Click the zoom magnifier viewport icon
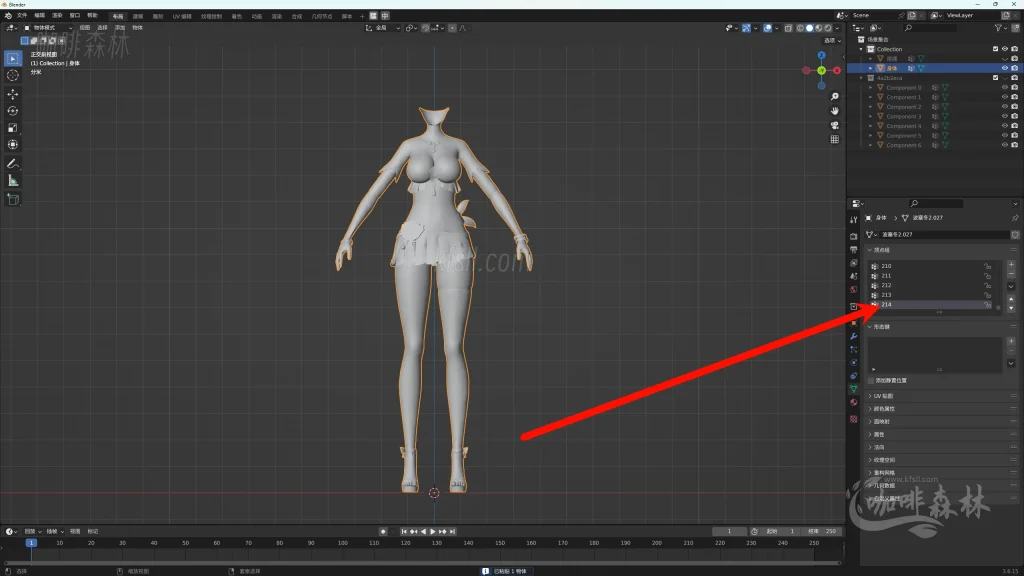 (x=835, y=97)
